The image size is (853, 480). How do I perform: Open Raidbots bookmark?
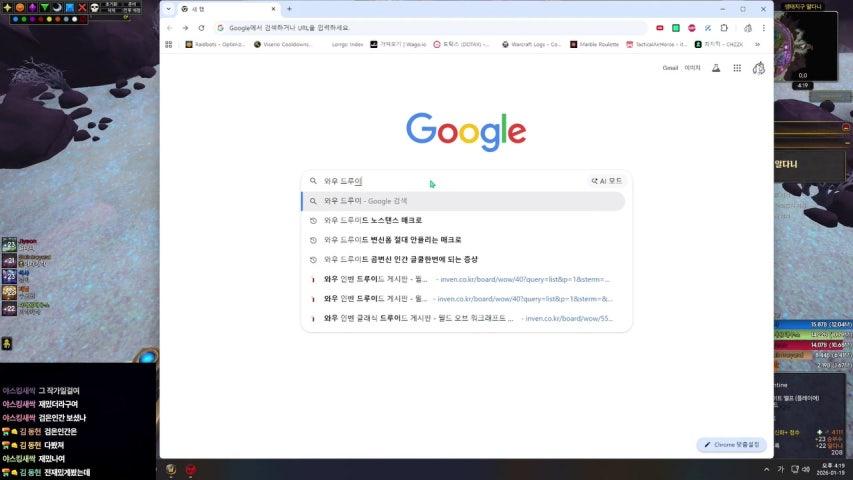[x=215, y=45]
